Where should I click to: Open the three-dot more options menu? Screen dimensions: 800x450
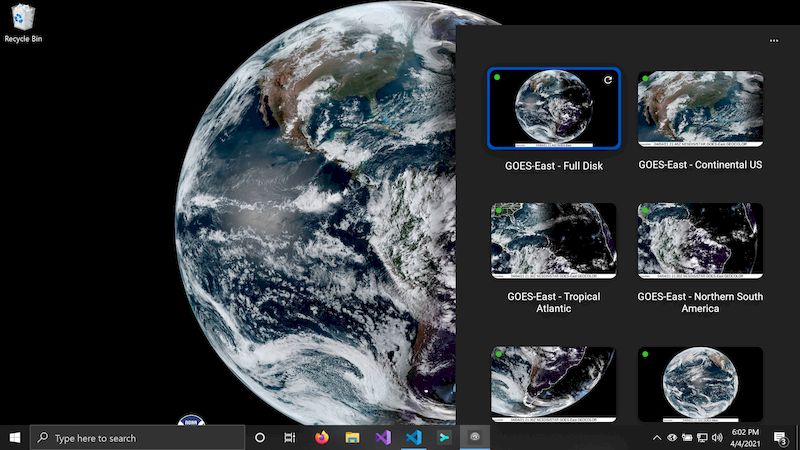(x=773, y=41)
